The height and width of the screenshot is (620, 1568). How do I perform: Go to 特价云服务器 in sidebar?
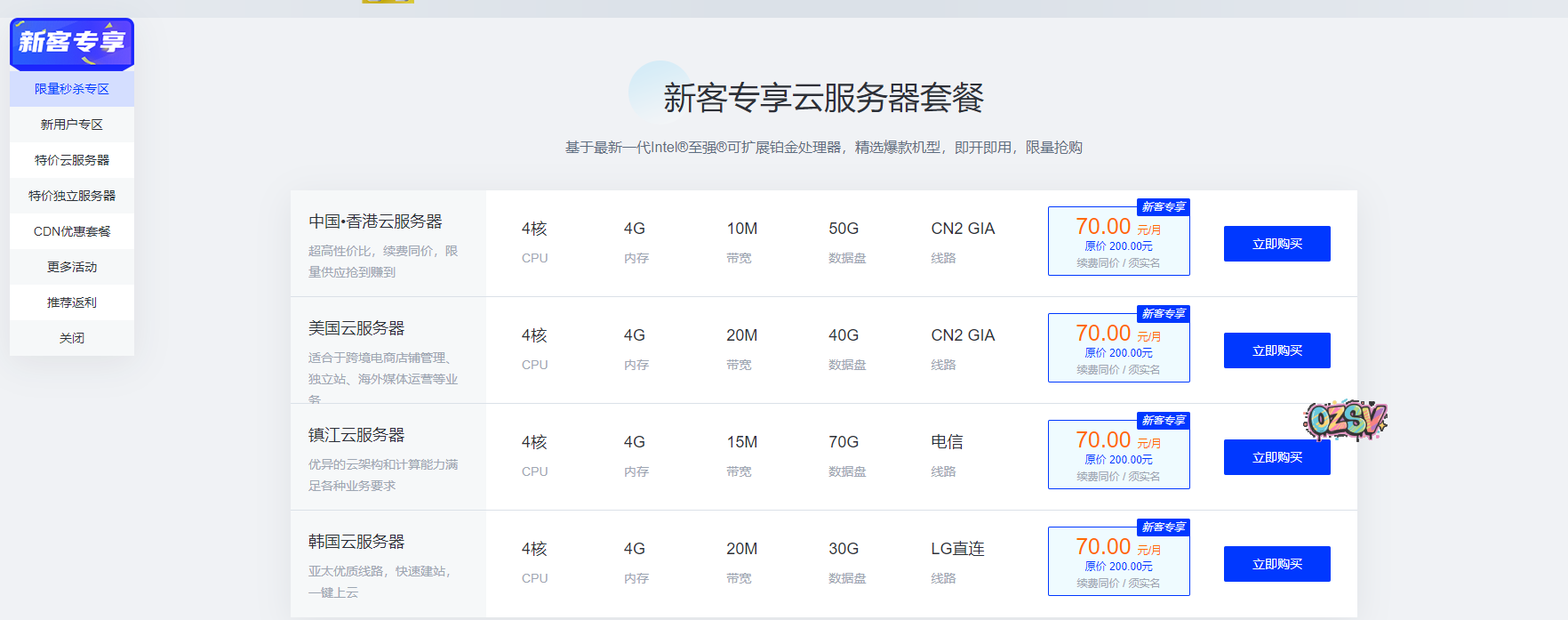point(72,160)
